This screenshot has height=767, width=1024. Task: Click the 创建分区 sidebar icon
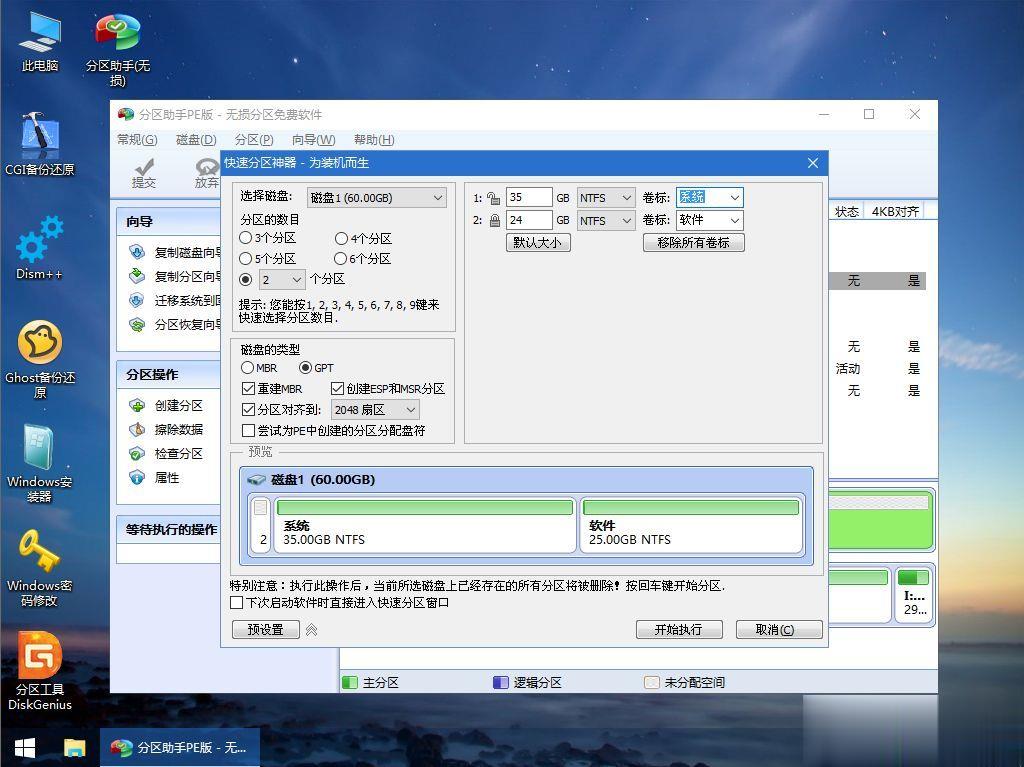point(137,406)
